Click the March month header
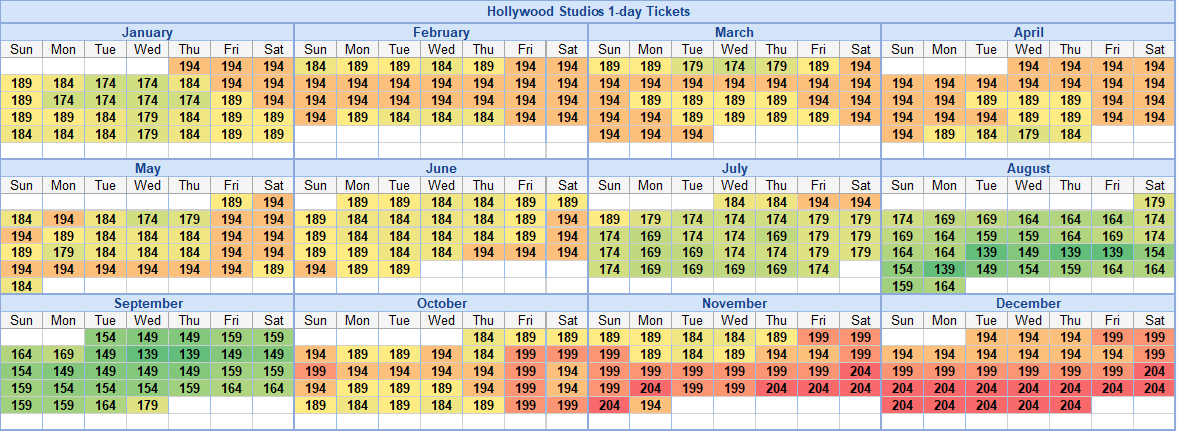1177x432 pixels. [x=734, y=33]
